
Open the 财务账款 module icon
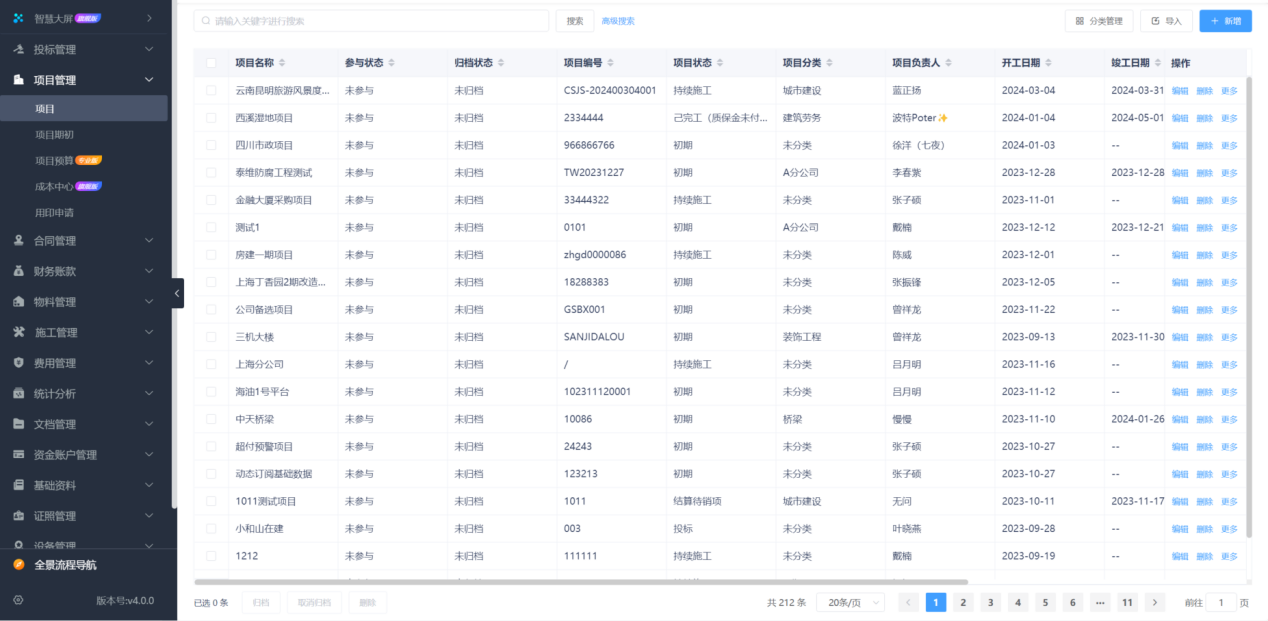point(20,270)
